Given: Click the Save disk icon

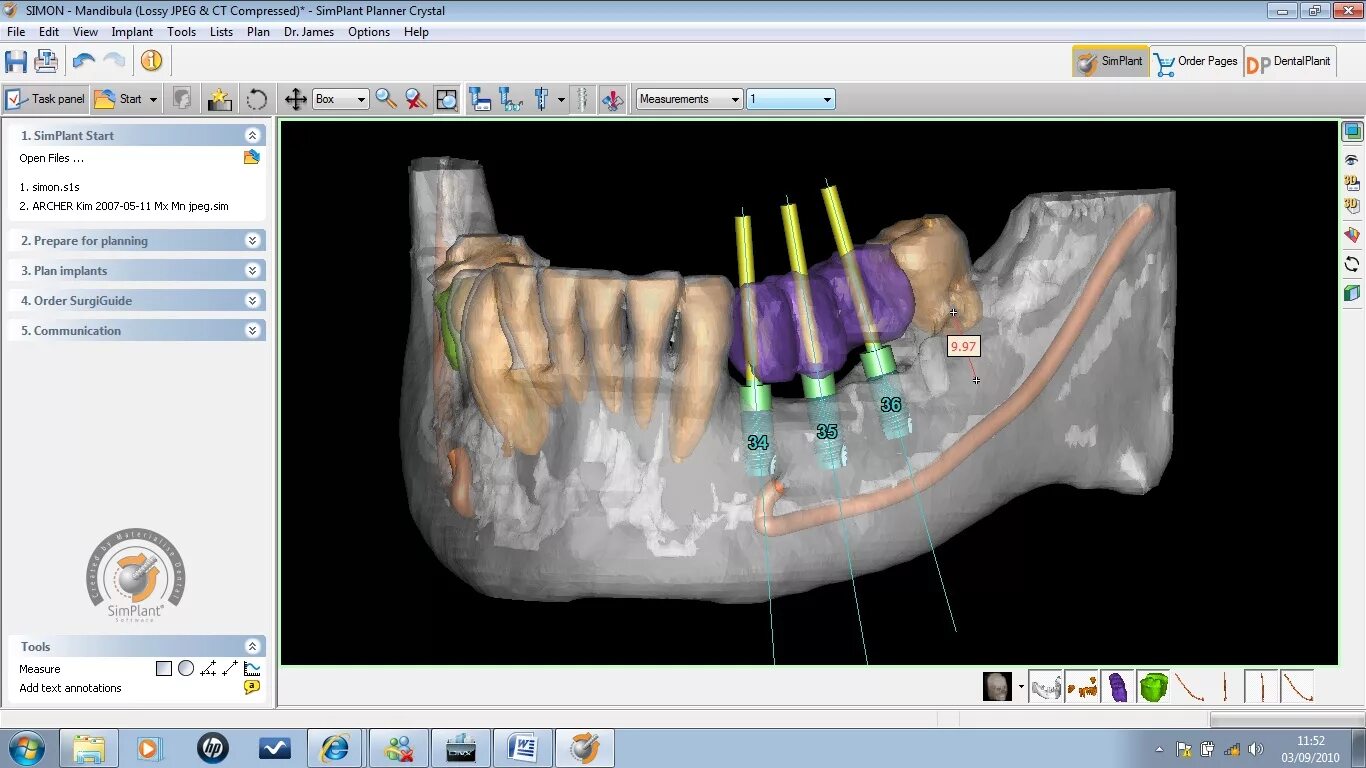Looking at the screenshot, I should (x=16, y=61).
